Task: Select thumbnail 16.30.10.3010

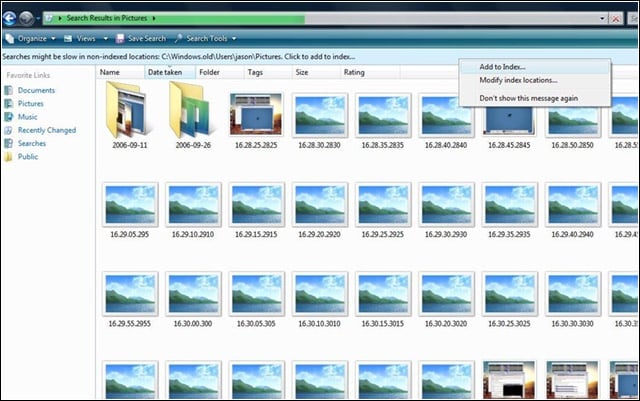Action: (320, 294)
